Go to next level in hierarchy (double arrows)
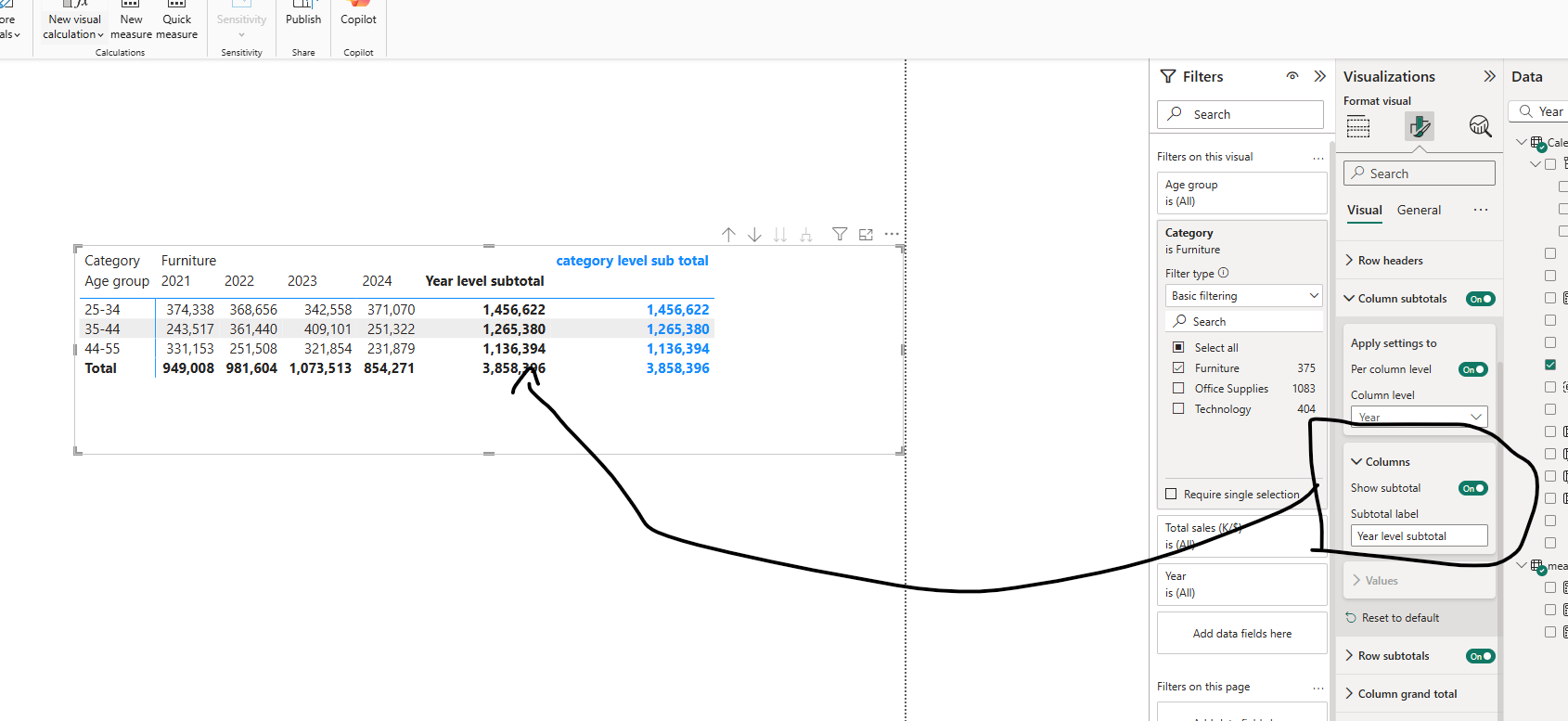The image size is (1568, 721). (780, 235)
